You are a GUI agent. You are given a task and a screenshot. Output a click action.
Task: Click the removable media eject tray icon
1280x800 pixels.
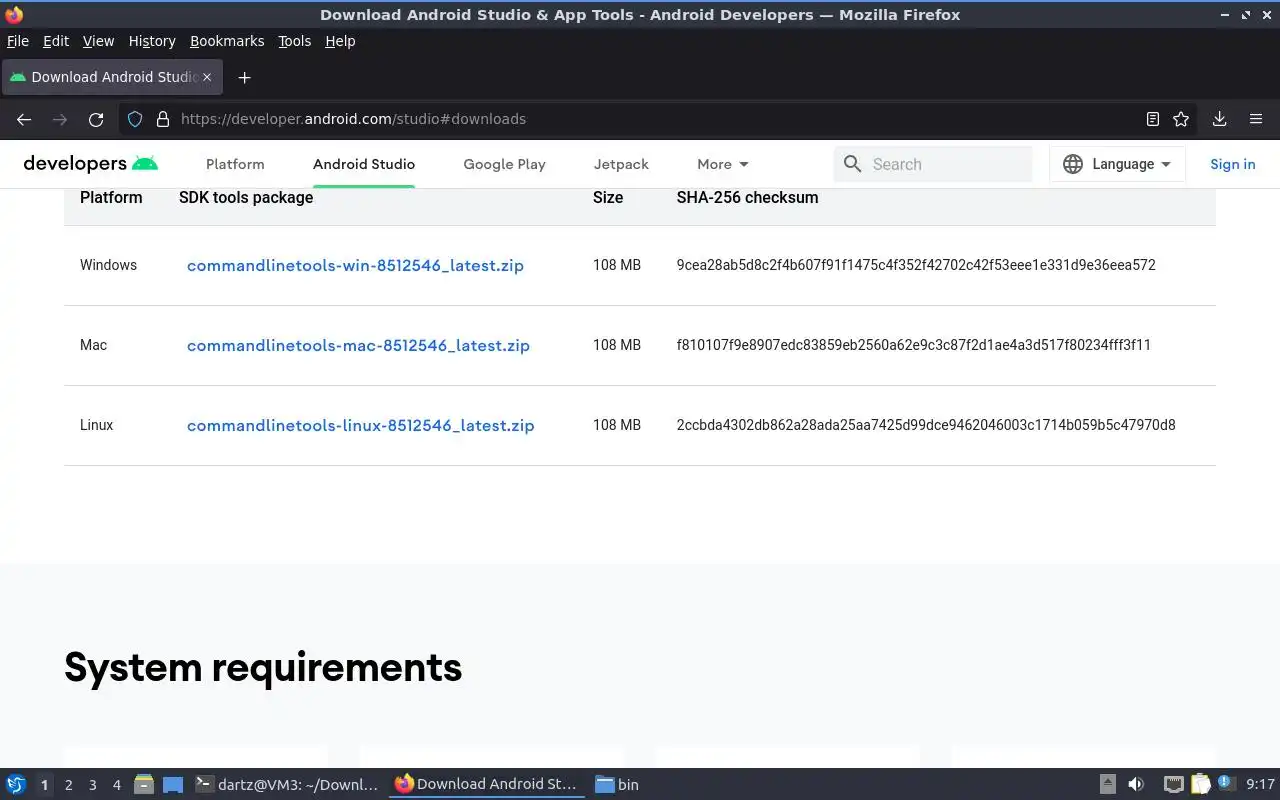[x=1108, y=785]
